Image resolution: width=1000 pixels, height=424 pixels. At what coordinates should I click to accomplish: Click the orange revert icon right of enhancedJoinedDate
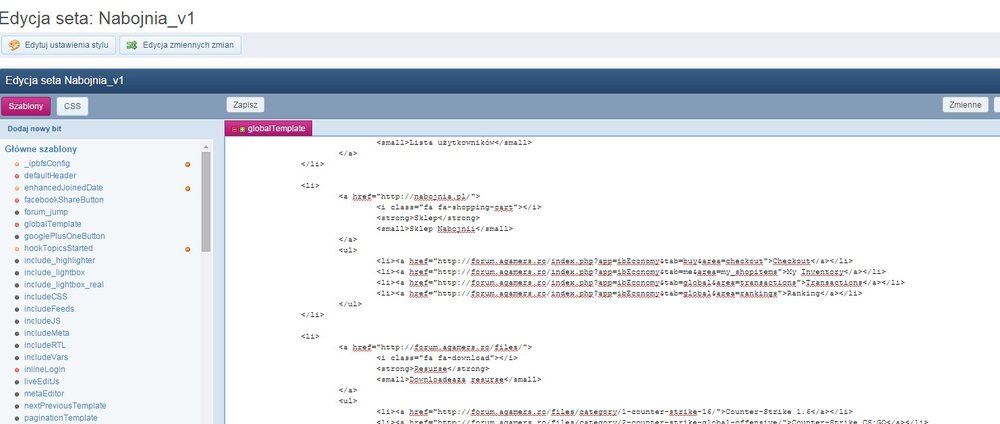pyautogui.click(x=187, y=188)
